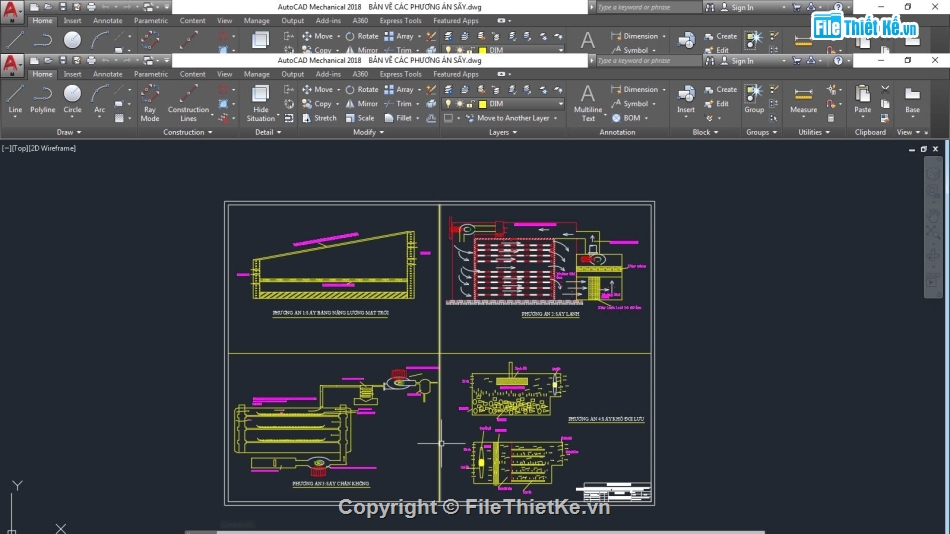This screenshot has height=534, width=950.
Task: Click the Plot printer icon in front window toolbar
Action: coord(91,60)
